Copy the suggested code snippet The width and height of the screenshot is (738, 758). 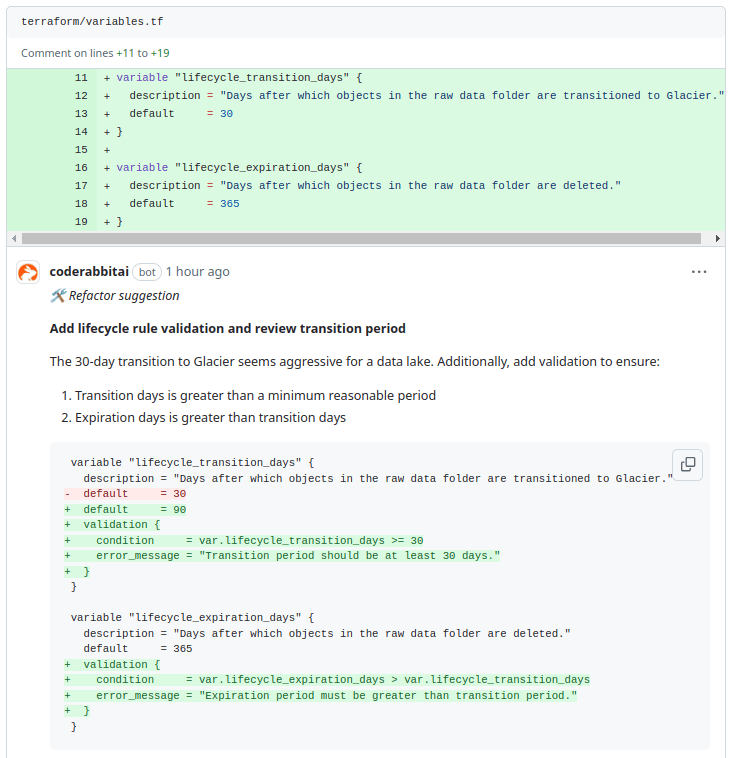click(x=688, y=464)
